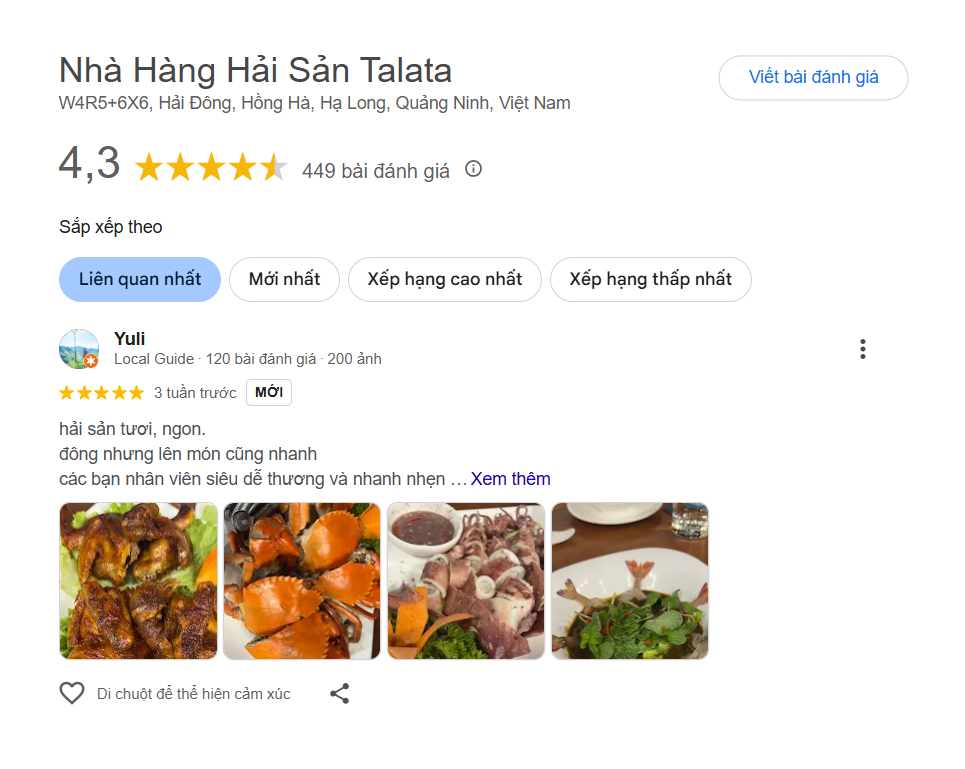Open the three-dot review options menu
This screenshot has width=965, height=769.
pos(862,349)
